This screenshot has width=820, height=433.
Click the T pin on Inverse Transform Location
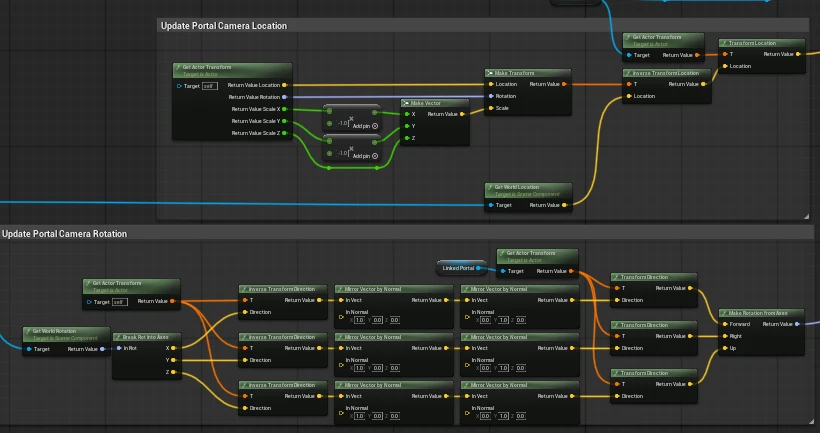coord(629,84)
